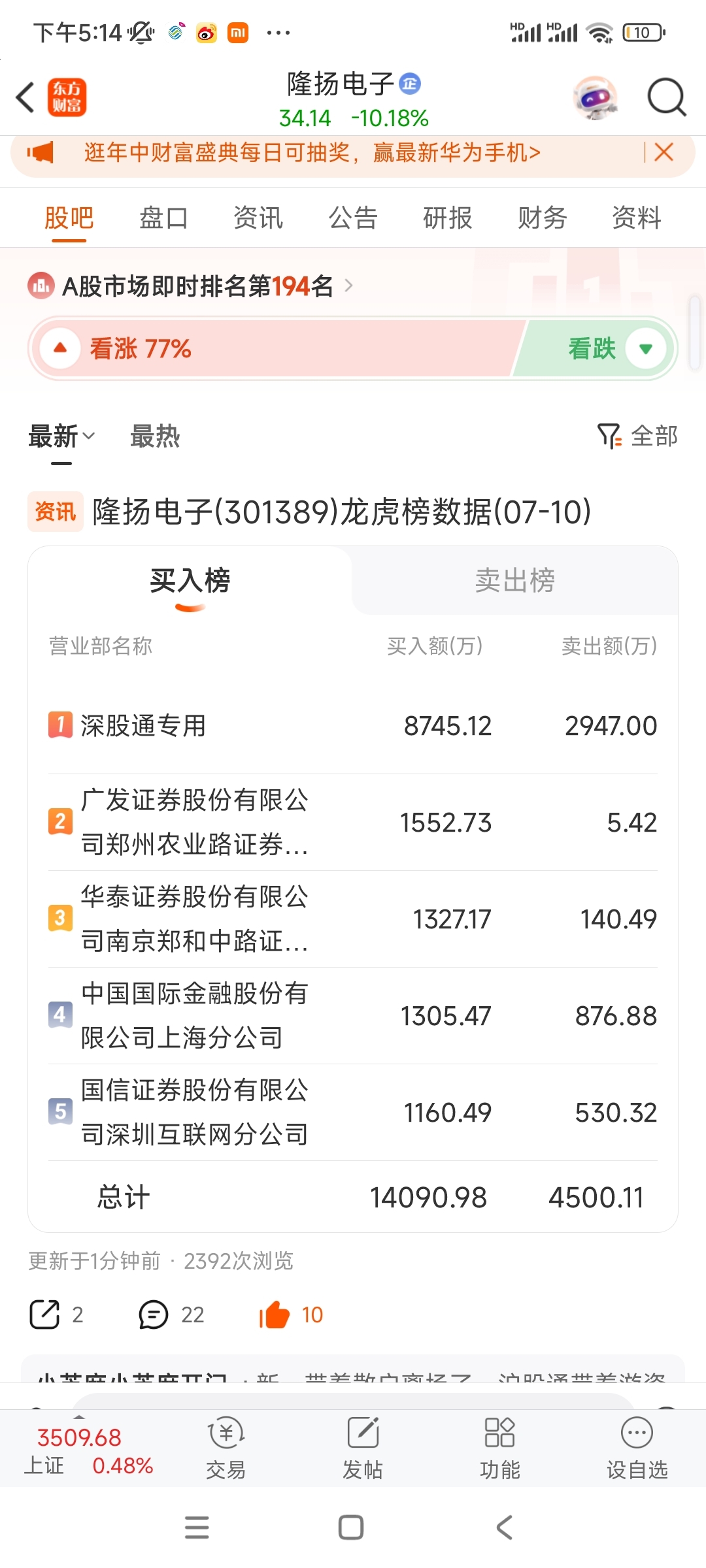Share the post via share icon

(45, 1315)
